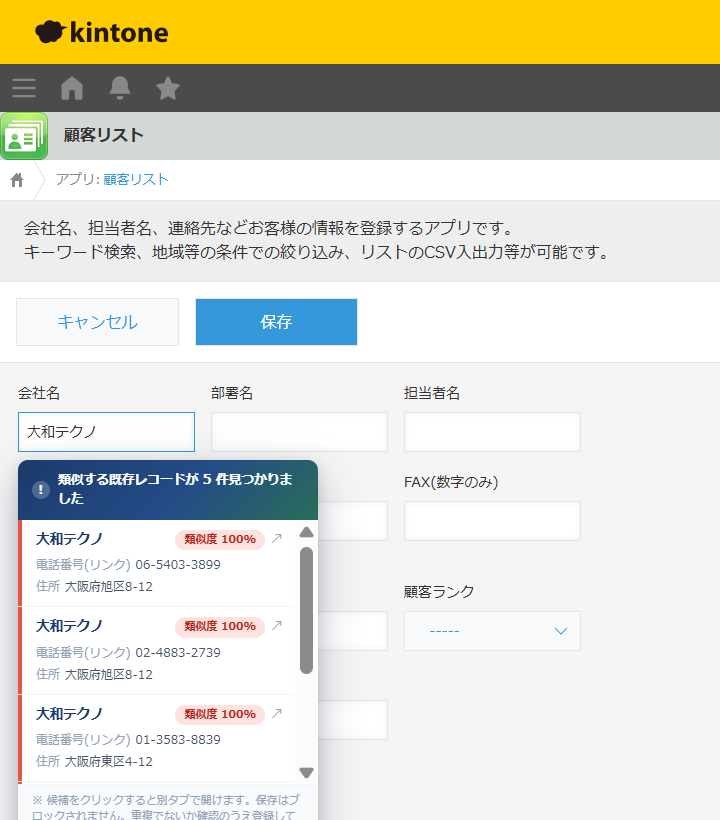Click 類似度 100% badge of 02-4883-2739 record
Image resolution: width=720 pixels, height=820 pixels.
(220, 626)
